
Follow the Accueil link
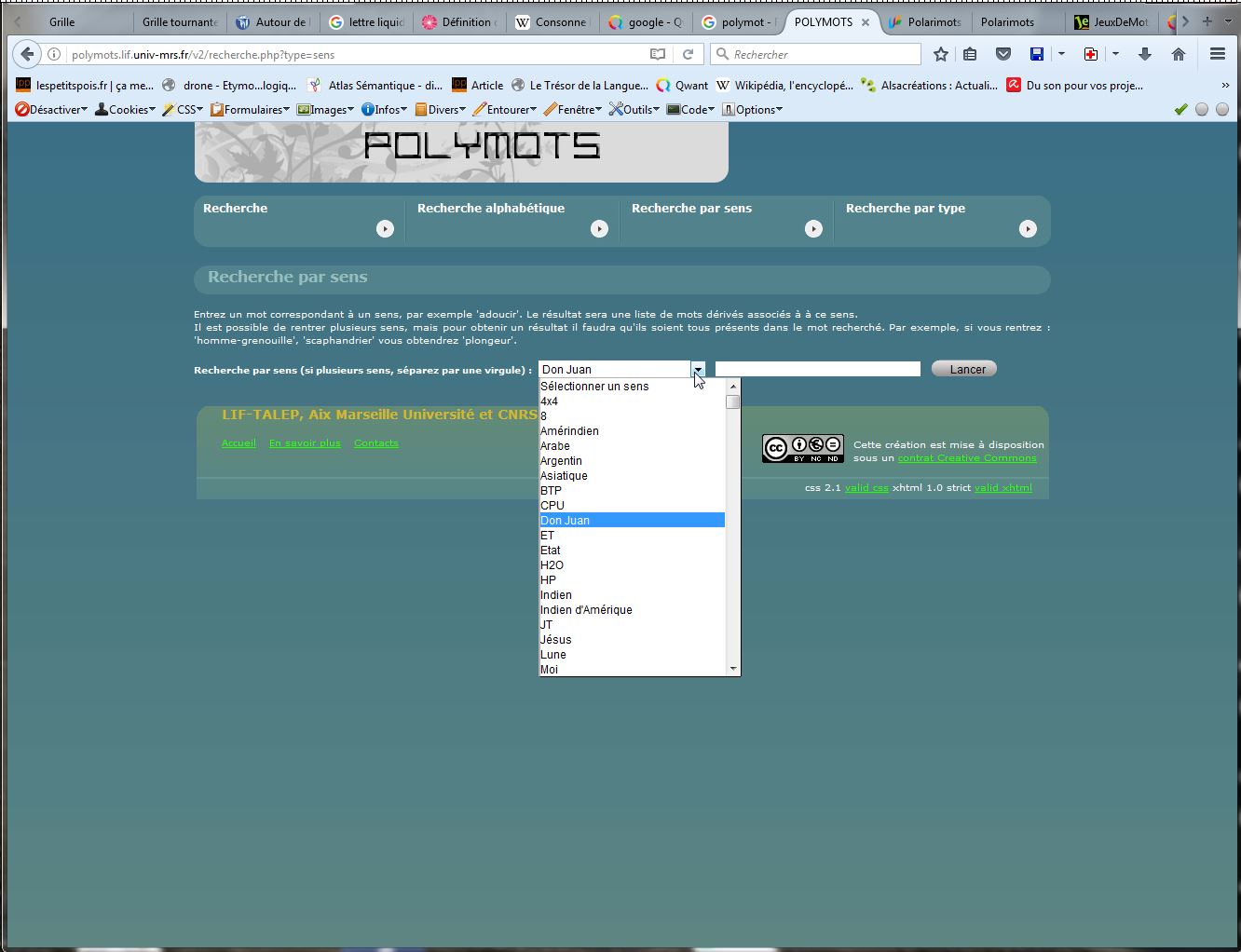(x=239, y=442)
